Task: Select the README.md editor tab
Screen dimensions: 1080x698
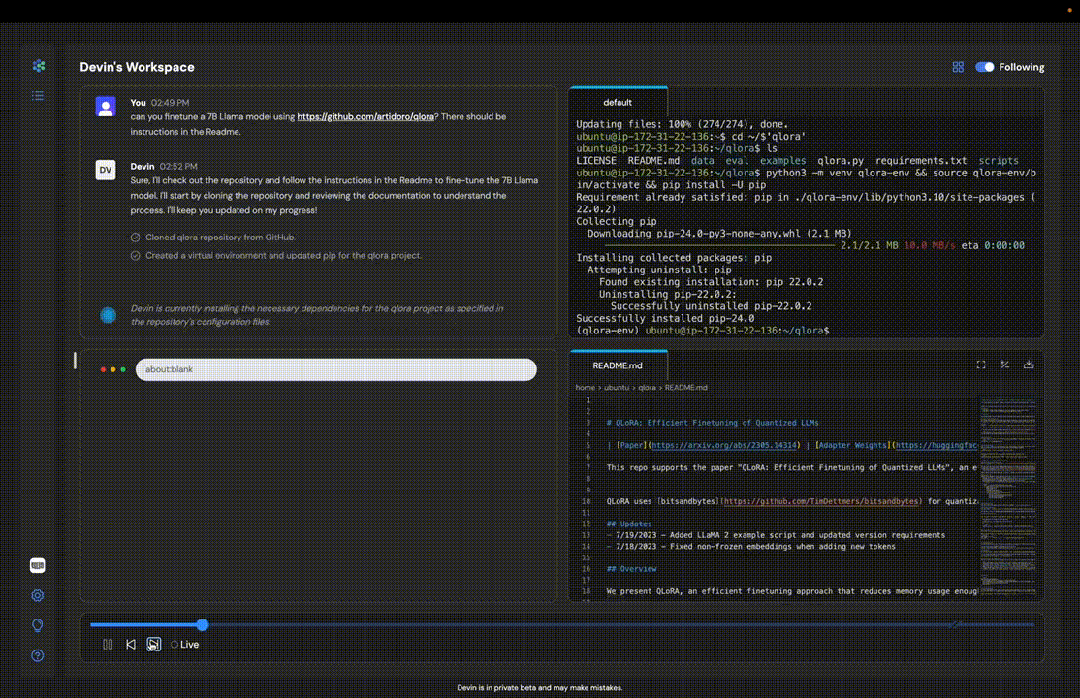Action: click(617, 366)
